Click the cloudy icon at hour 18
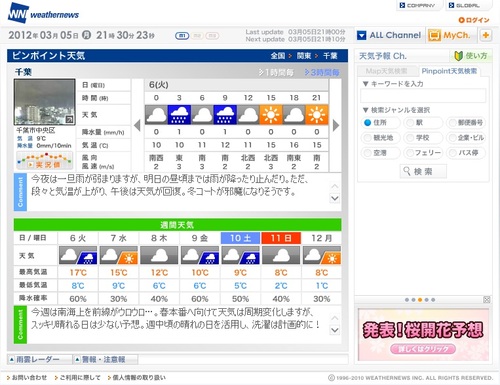 pos(294,115)
